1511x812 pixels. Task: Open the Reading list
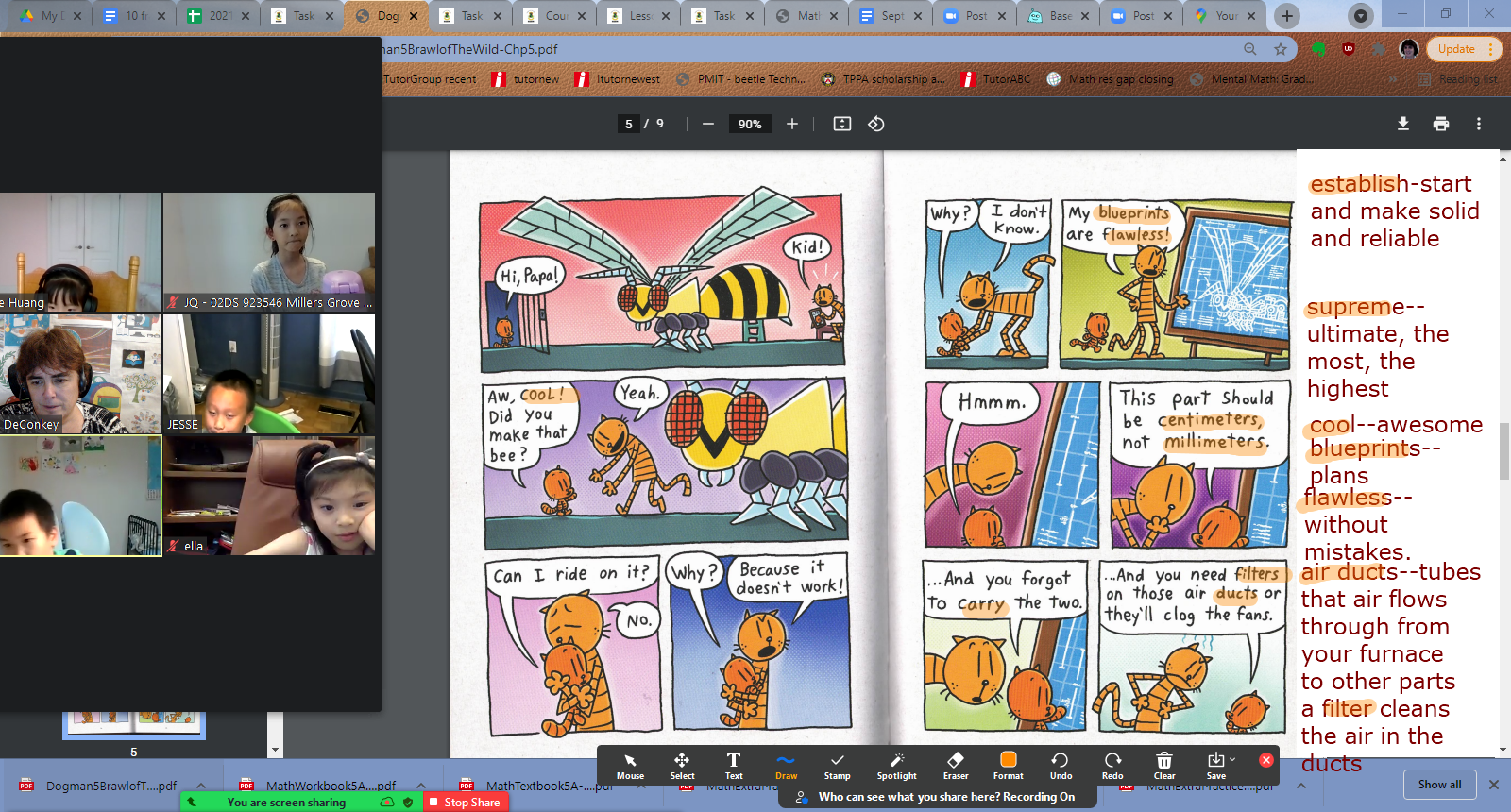point(1459,79)
